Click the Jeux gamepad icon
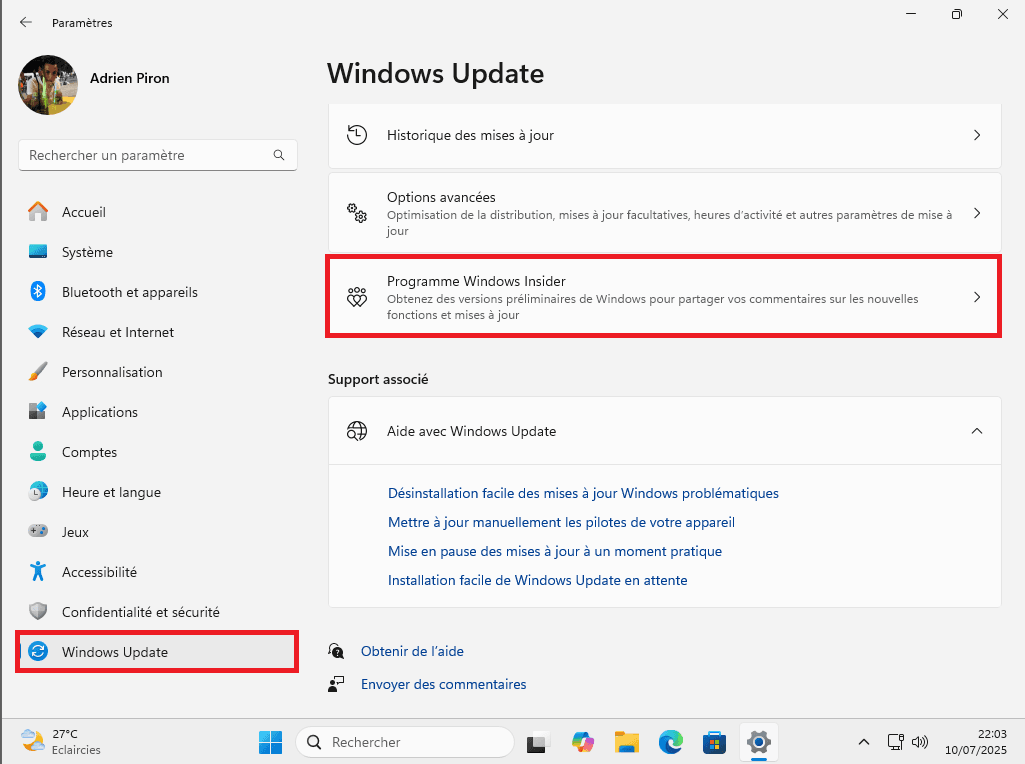 [x=38, y=531]
